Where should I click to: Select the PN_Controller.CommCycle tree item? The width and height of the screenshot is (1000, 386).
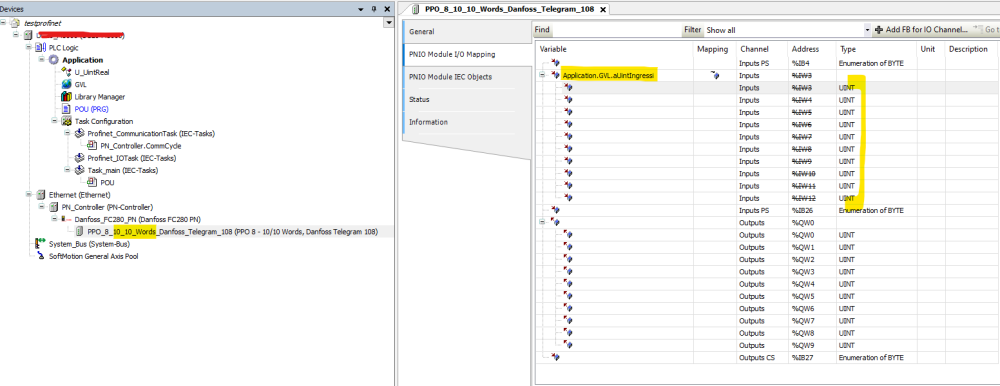click(140, 145)
